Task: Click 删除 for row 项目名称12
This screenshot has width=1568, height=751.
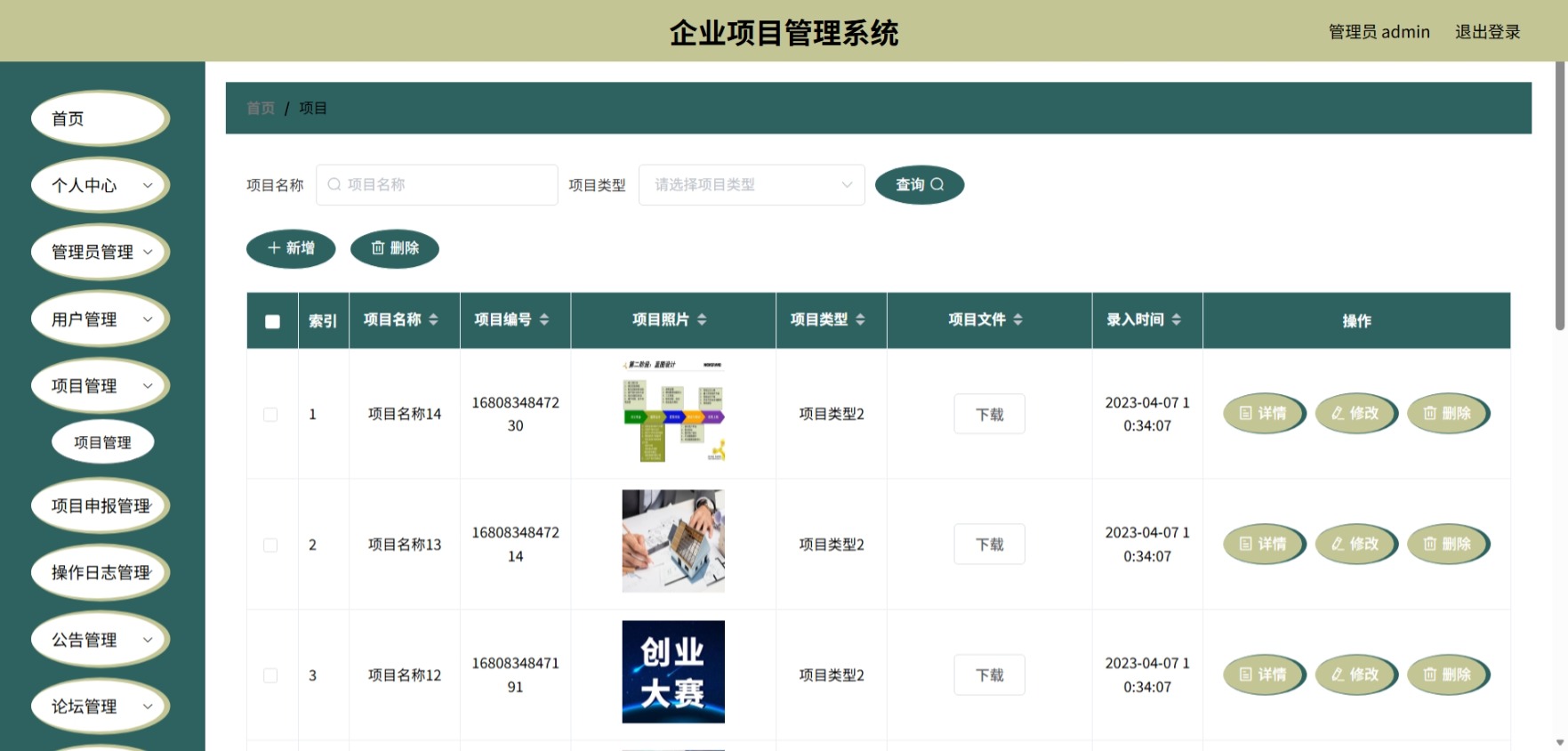Action: (1448, 675)
